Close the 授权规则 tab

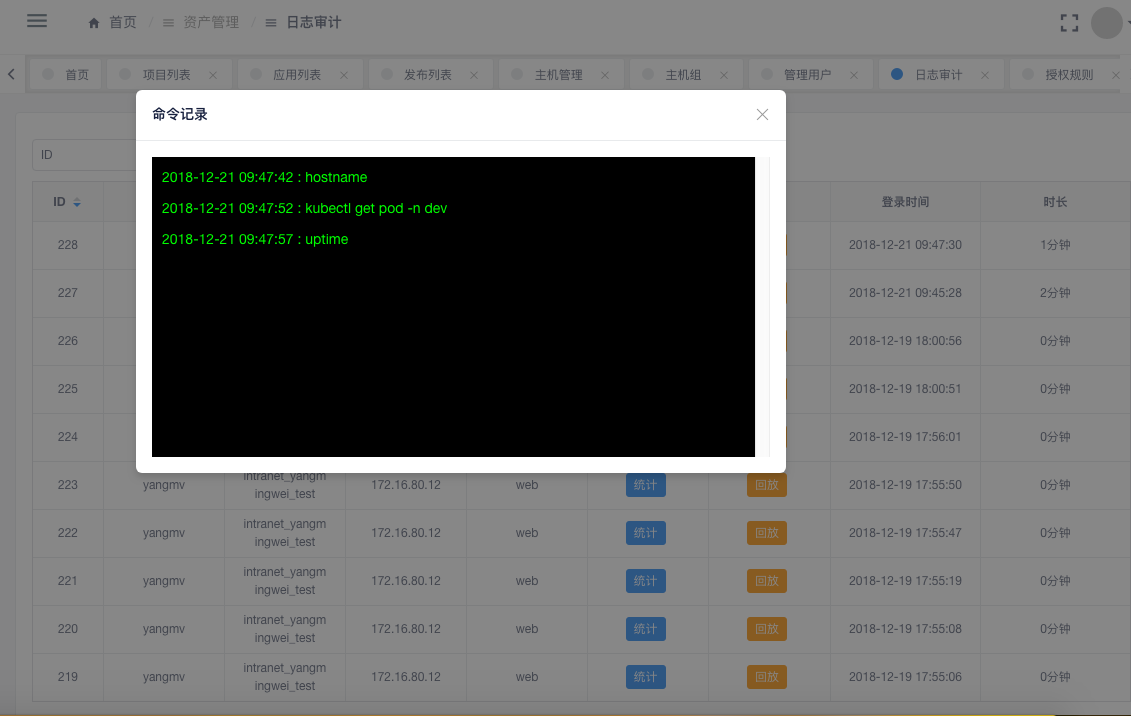(x=1115, y=75)
